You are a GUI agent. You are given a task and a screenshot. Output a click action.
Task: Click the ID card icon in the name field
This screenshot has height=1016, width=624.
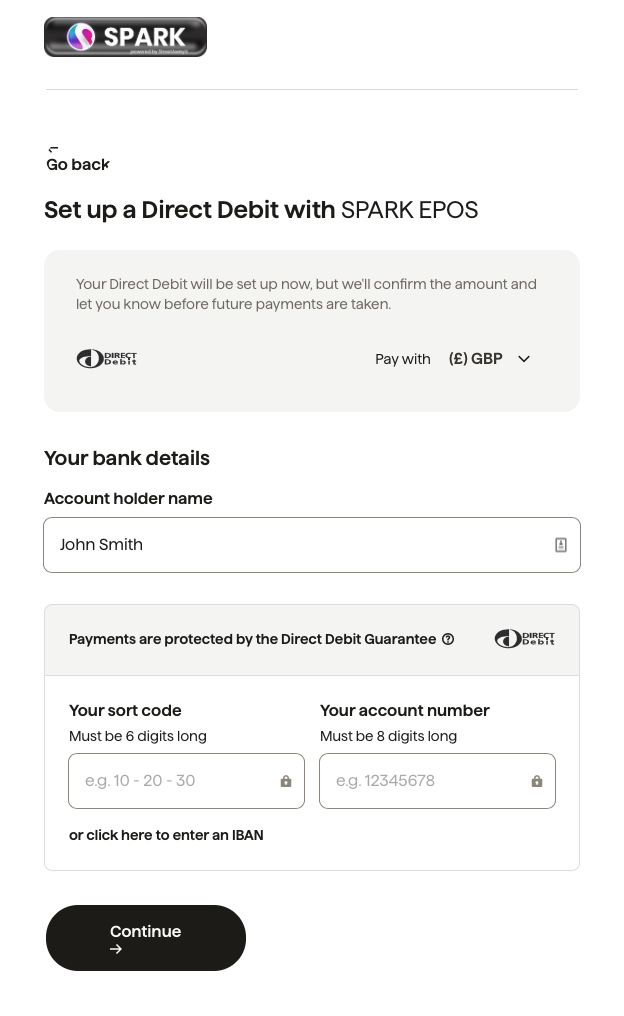pyautogui.click(x=560, y=544)
